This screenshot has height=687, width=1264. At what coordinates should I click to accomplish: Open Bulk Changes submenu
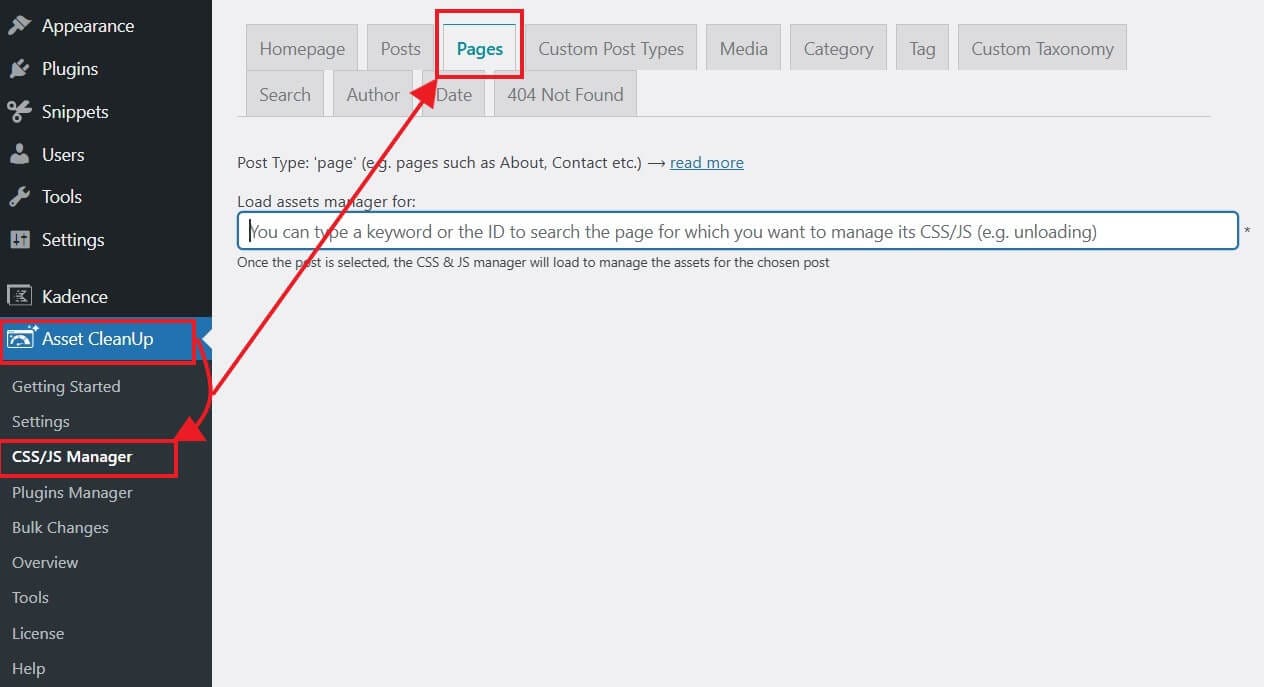60,528
